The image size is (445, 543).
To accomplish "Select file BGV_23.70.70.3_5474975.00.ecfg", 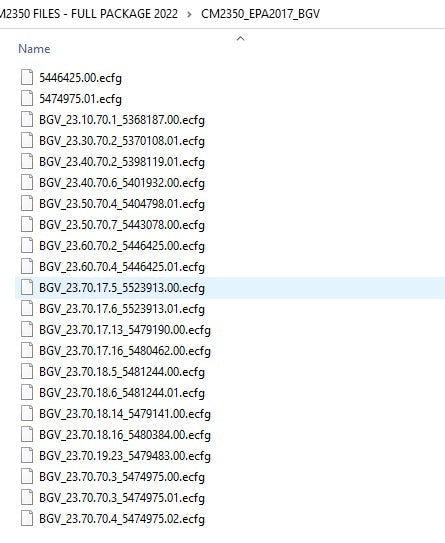I will pos(122,477).
